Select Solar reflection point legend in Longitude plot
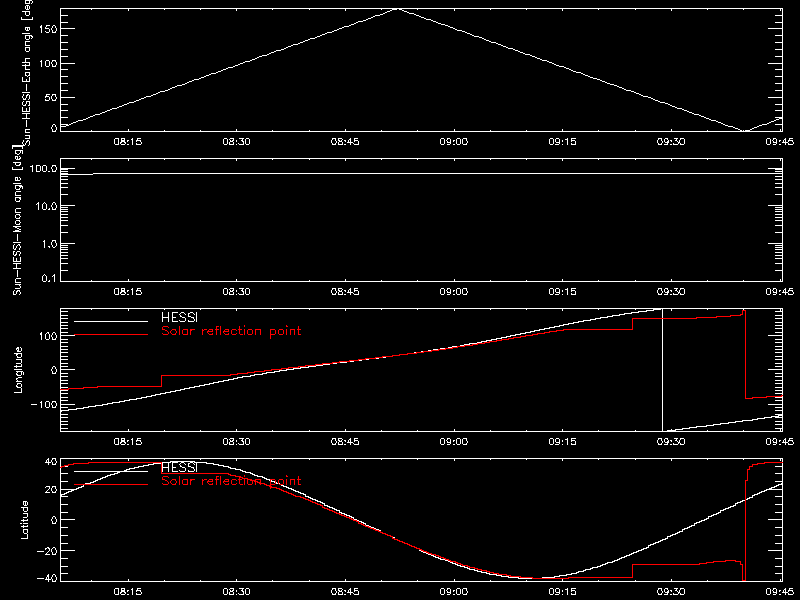 click(231, 331)
